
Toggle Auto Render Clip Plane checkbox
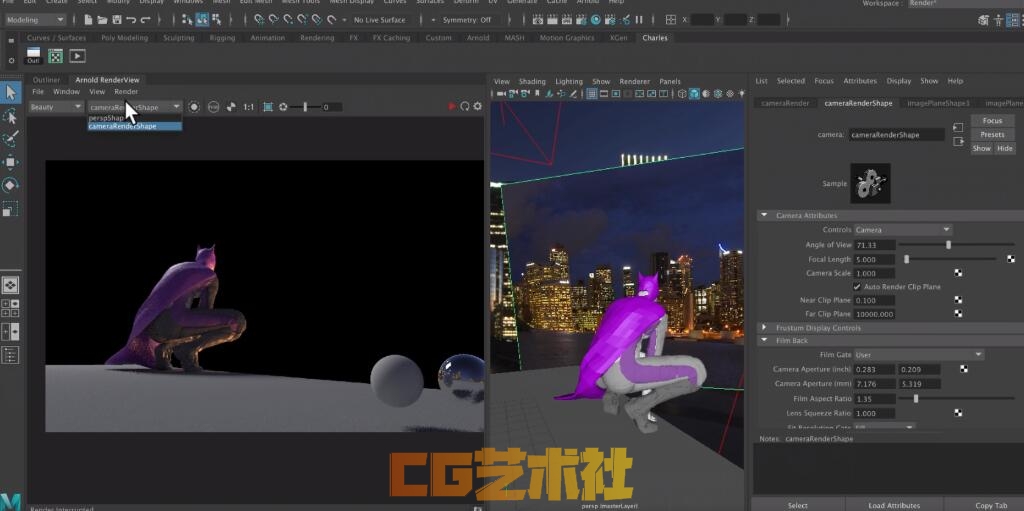(x=857, y=287)
